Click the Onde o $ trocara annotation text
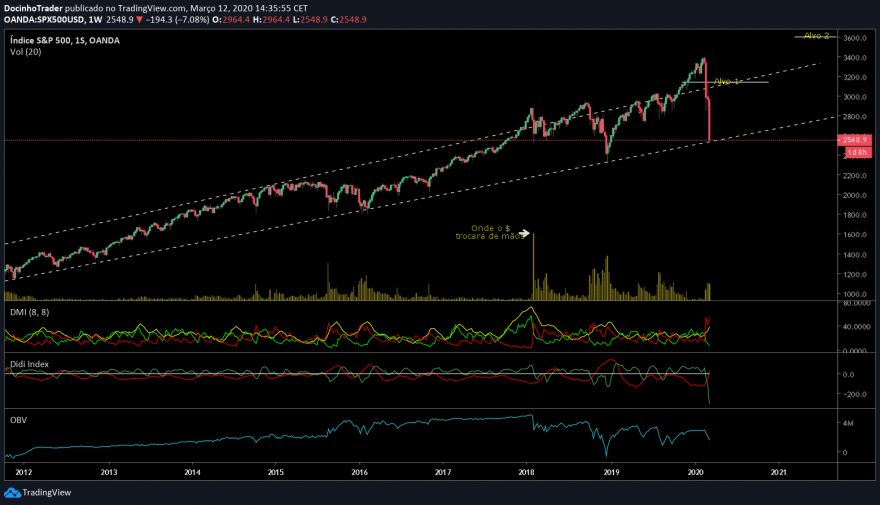This screenshot has width=880, height=505. tap(490, 232)
